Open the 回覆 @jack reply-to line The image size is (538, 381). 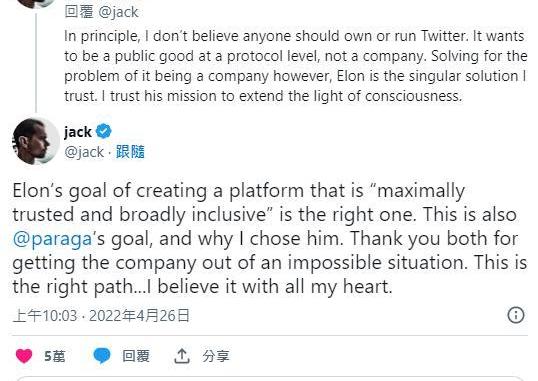point(101,12)
